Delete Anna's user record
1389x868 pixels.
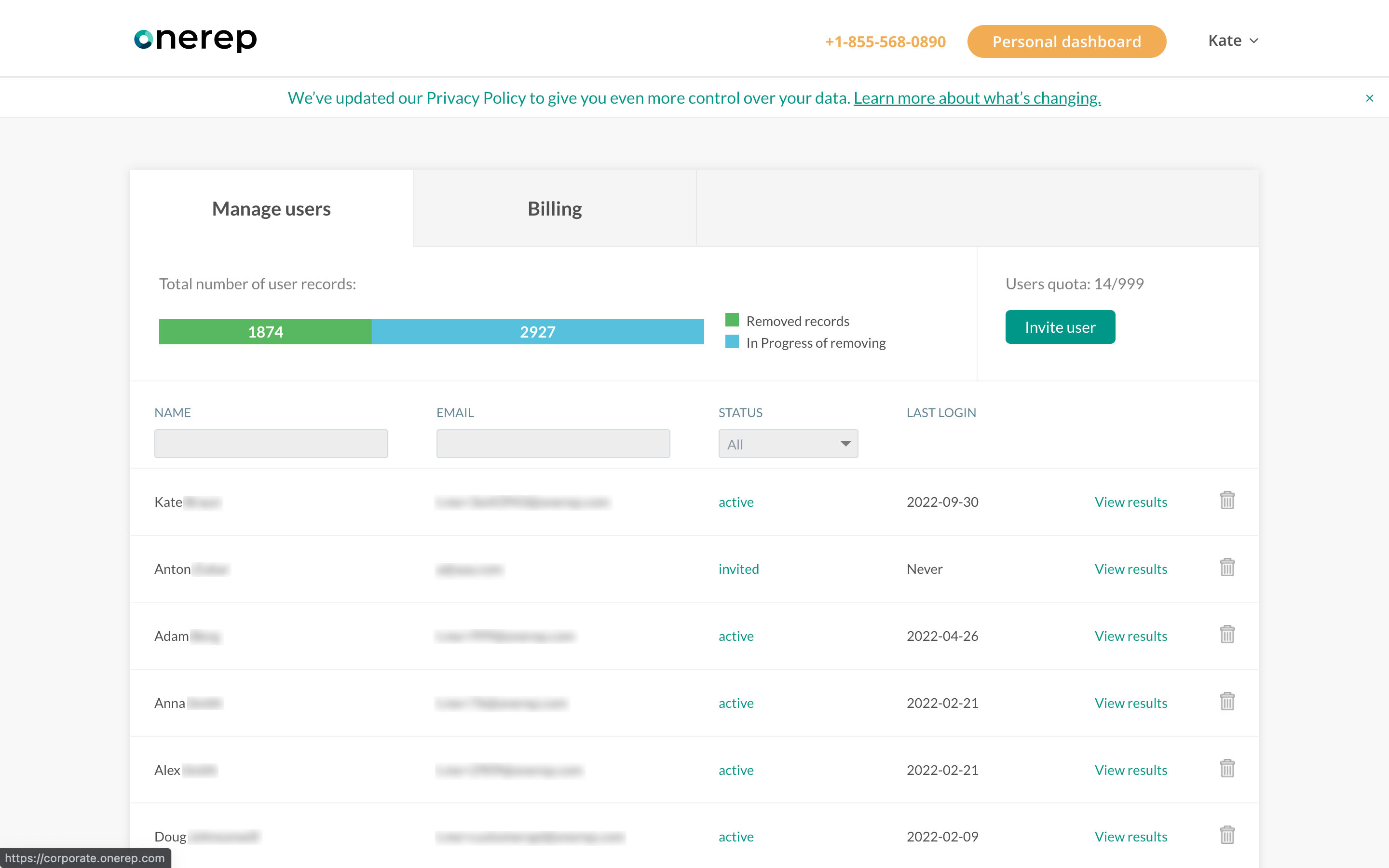click(x=1228, y=701)
